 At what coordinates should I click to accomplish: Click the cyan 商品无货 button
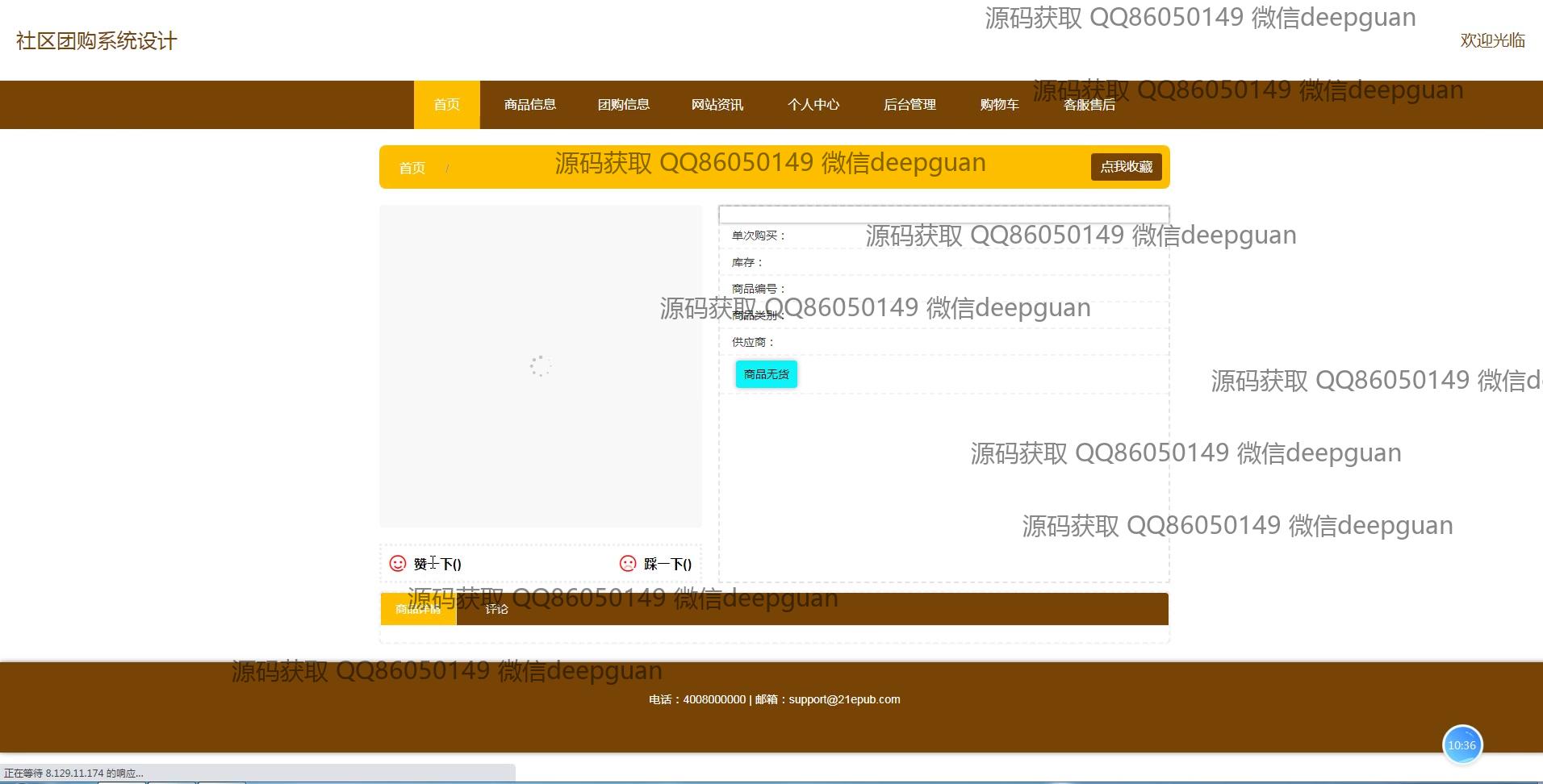click(x=766, y=374)
